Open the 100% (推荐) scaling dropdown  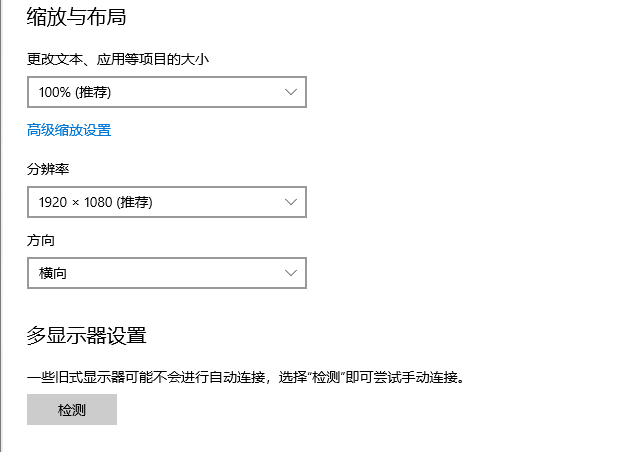tap(166, 92)
